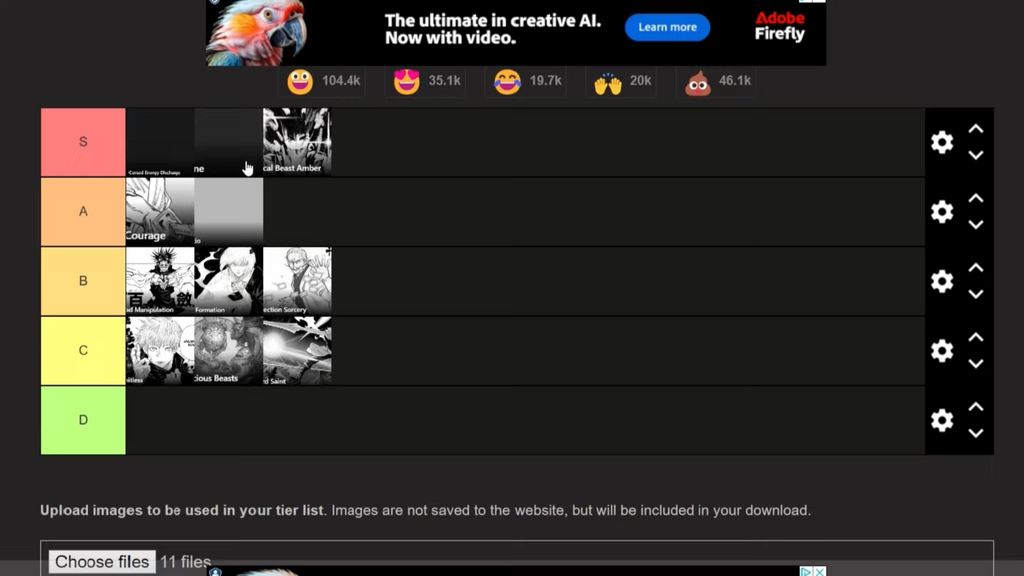Select the Cursed Energy Discharge image
The image size is (1024, 576).
click(160, 142)
